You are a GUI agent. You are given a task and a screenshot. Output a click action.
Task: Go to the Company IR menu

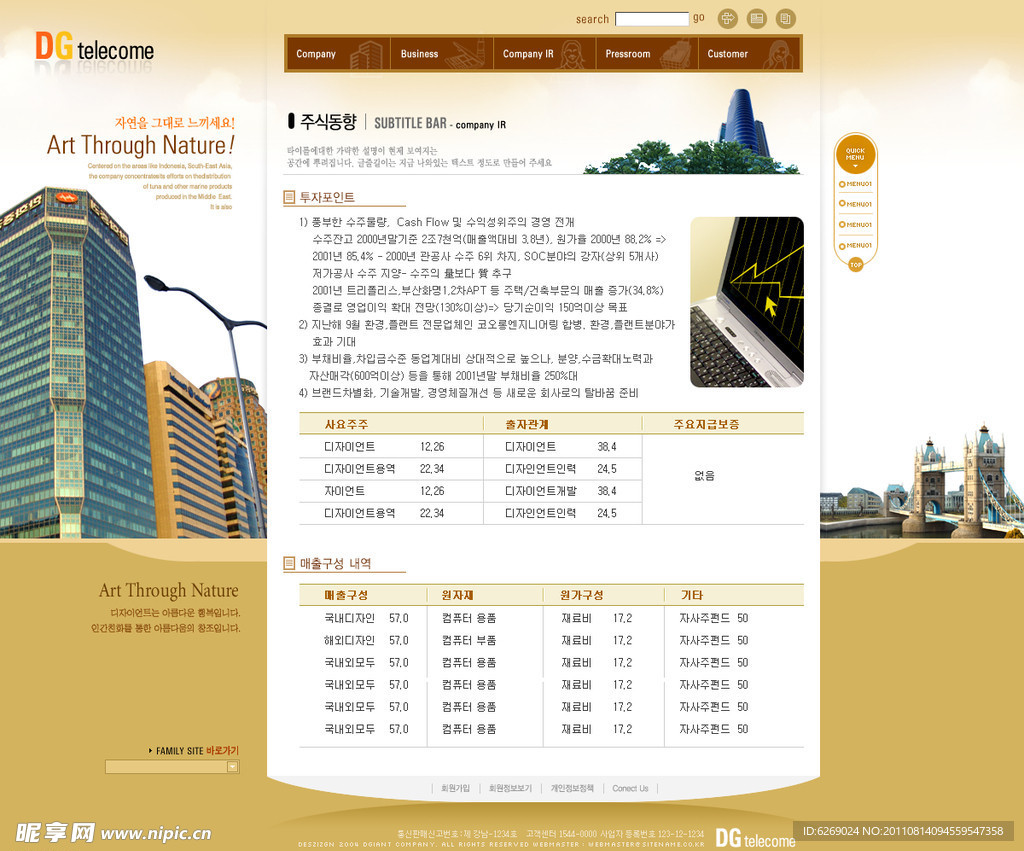528,54
